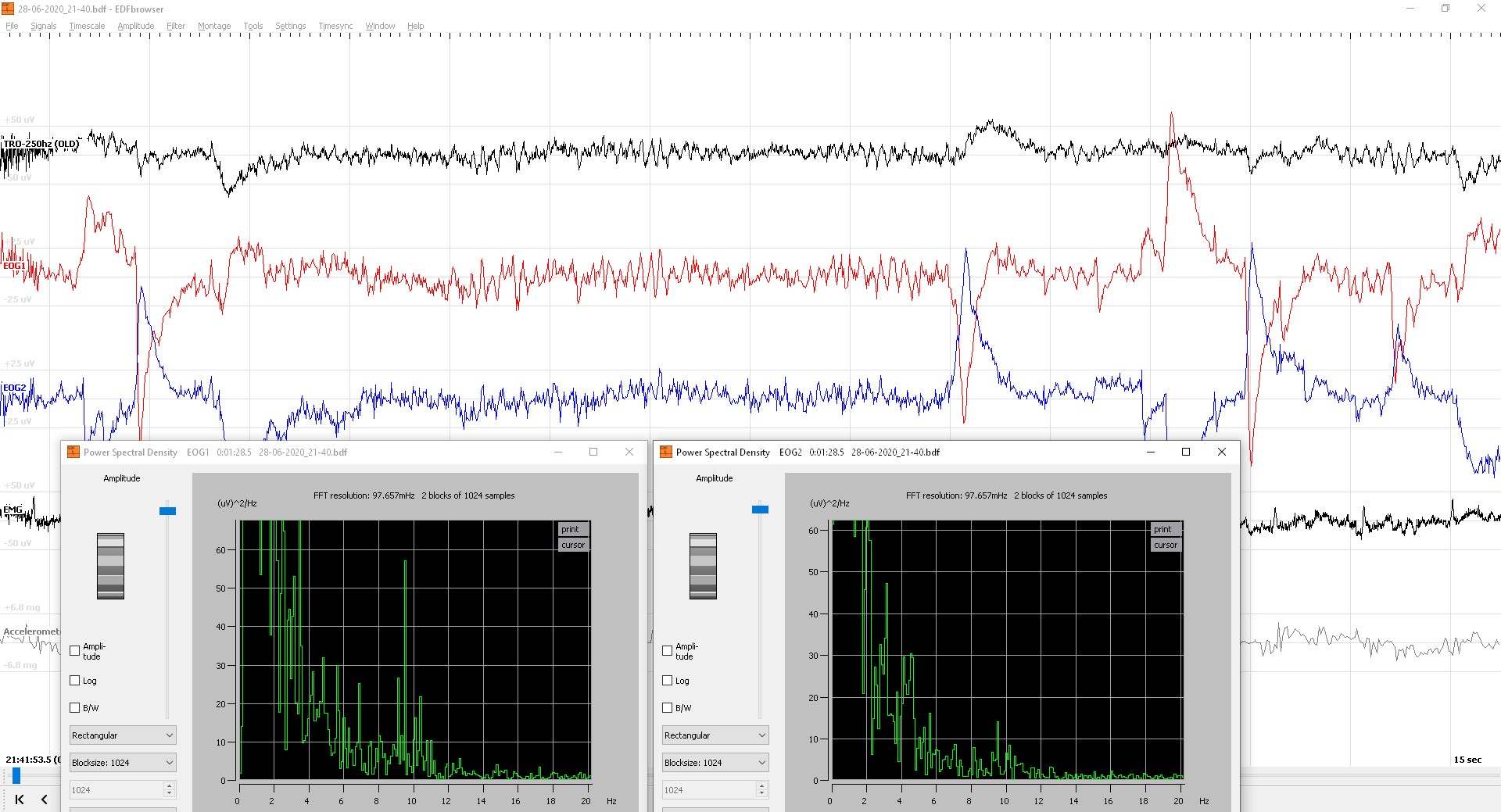
Task: Open the Window menu
Action: [380, 26]
